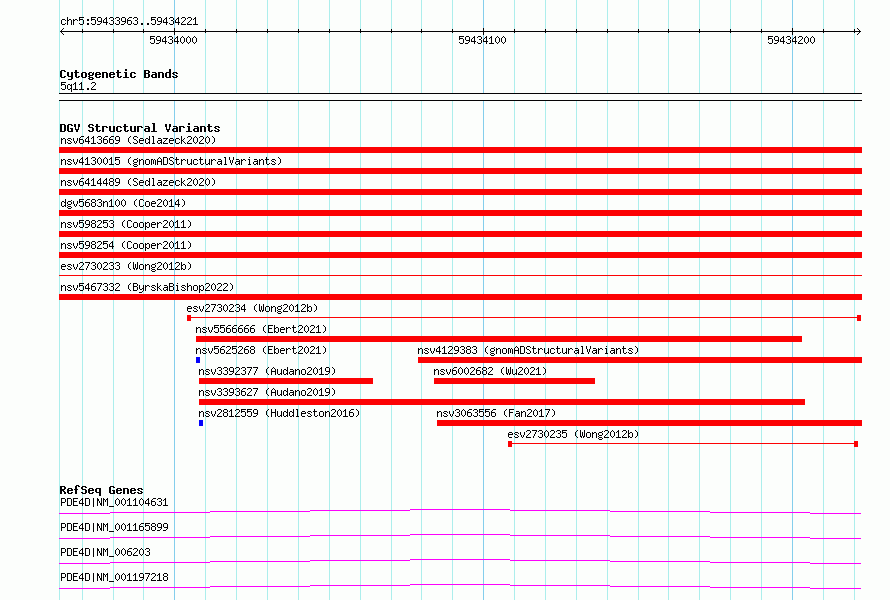Open the PDE4D|NM_001197218 gene label
Viewport: 890px width, 600px height.
[114, 577]
